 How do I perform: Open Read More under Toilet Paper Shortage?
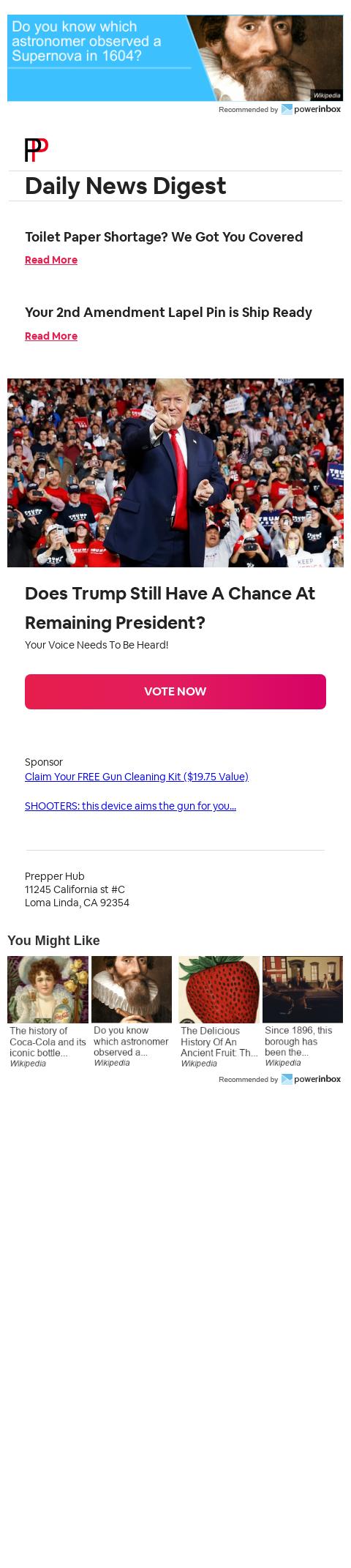(x=51, y=260)
